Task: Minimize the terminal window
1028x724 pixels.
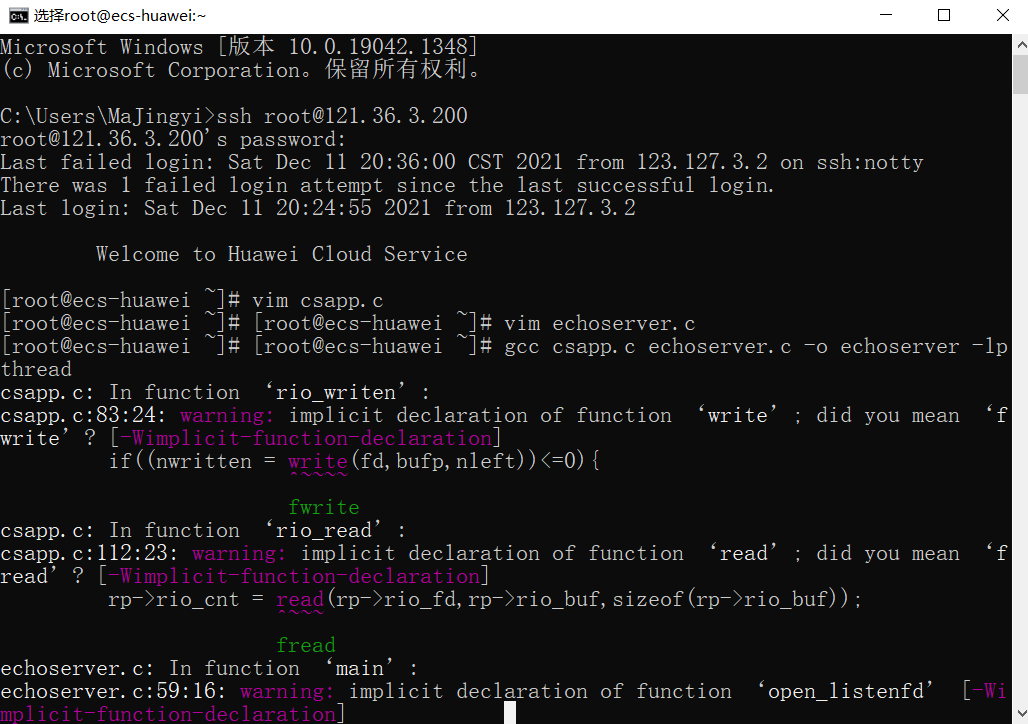Action: tap(886, 15)
